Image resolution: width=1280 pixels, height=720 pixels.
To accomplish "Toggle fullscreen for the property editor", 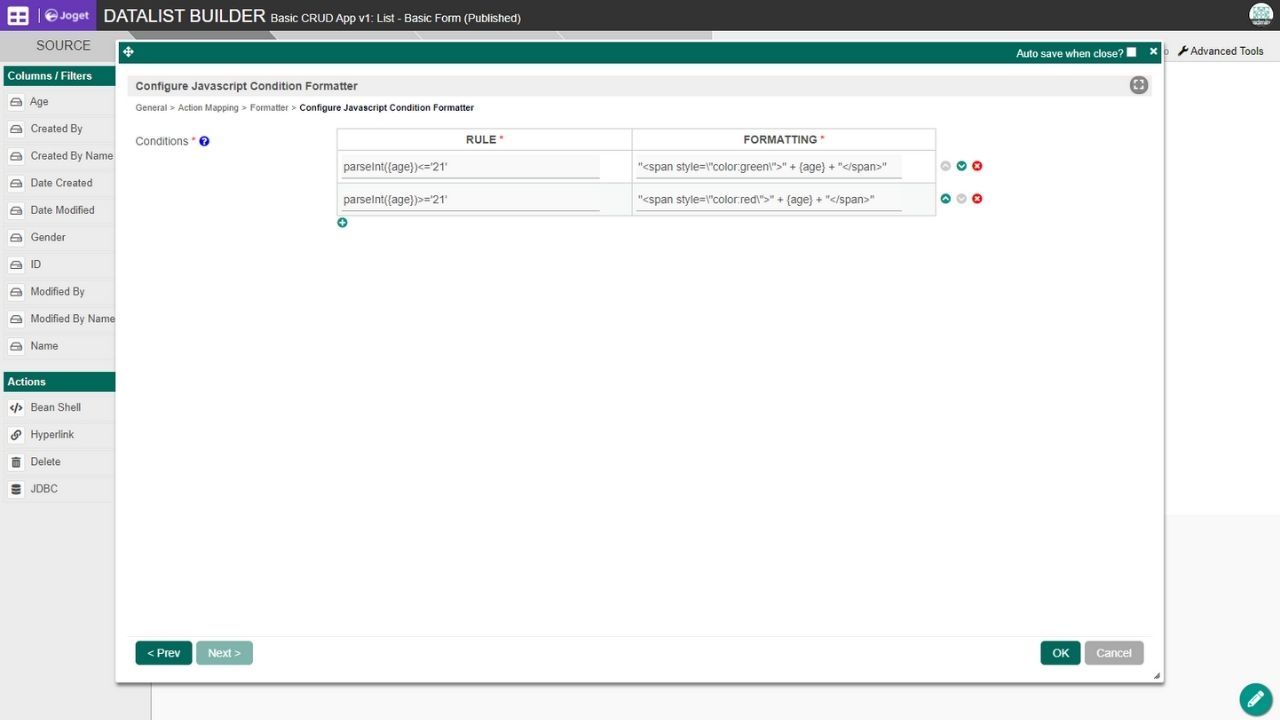I will coord(1138,85).
